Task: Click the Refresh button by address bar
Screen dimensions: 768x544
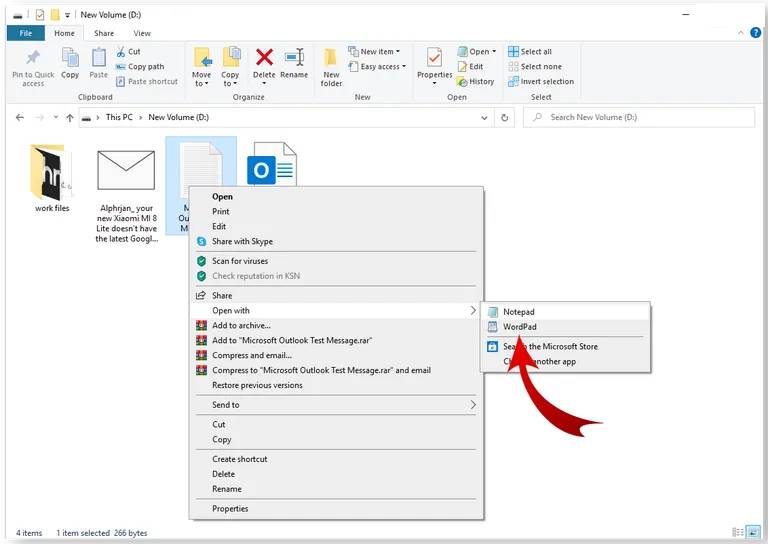Action: tap(504, 118)
